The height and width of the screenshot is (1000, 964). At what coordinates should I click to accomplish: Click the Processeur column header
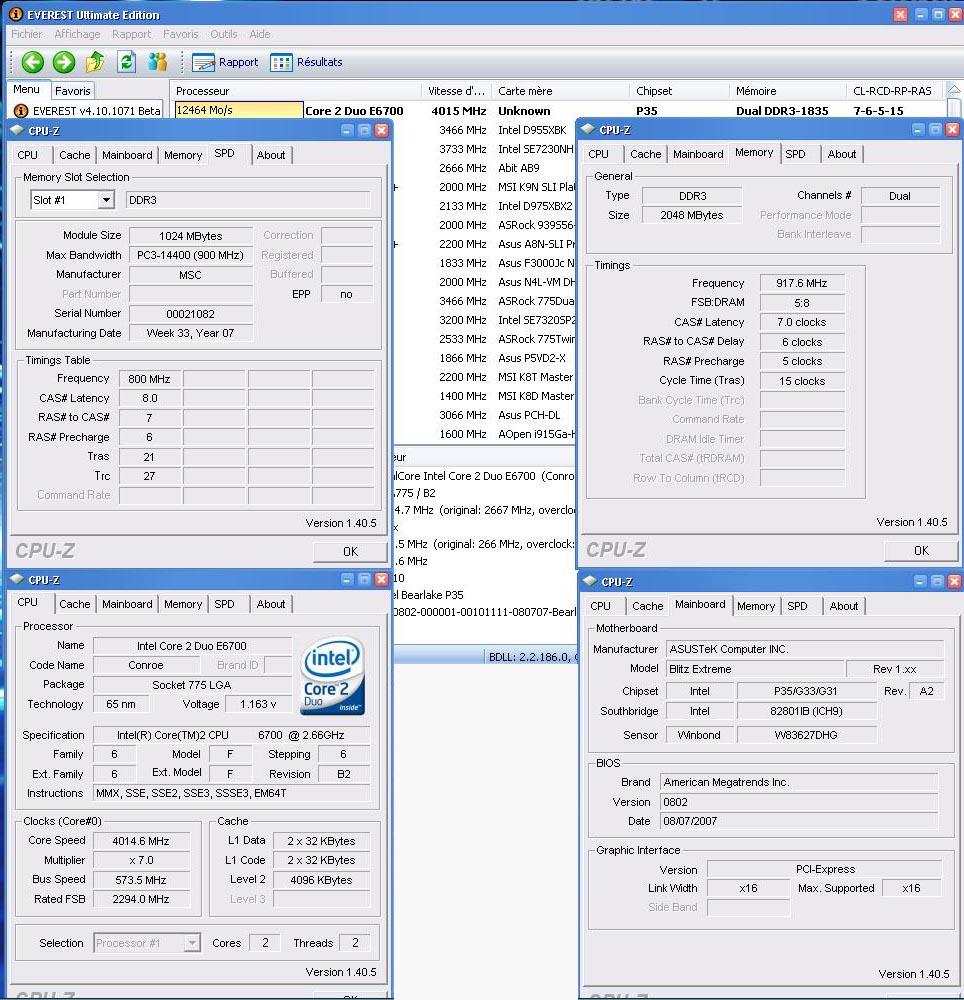295,91
